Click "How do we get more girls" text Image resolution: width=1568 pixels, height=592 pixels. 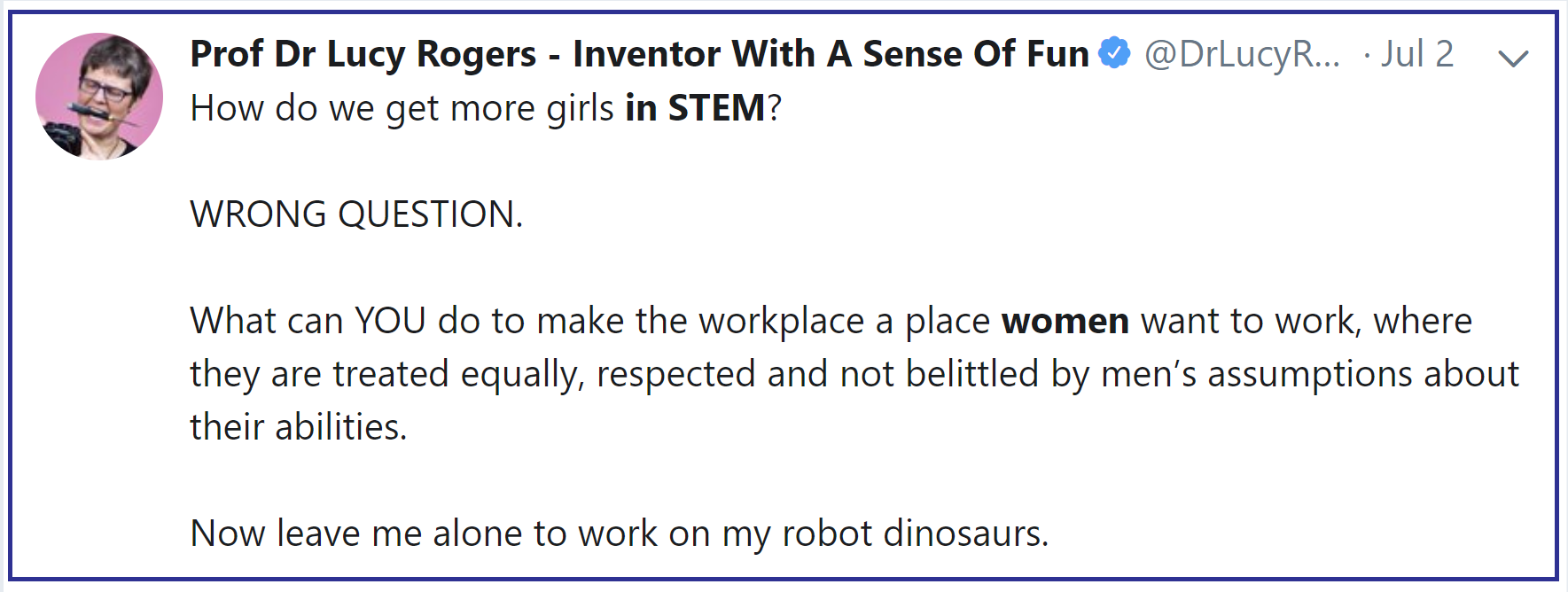tap(402, 109)
